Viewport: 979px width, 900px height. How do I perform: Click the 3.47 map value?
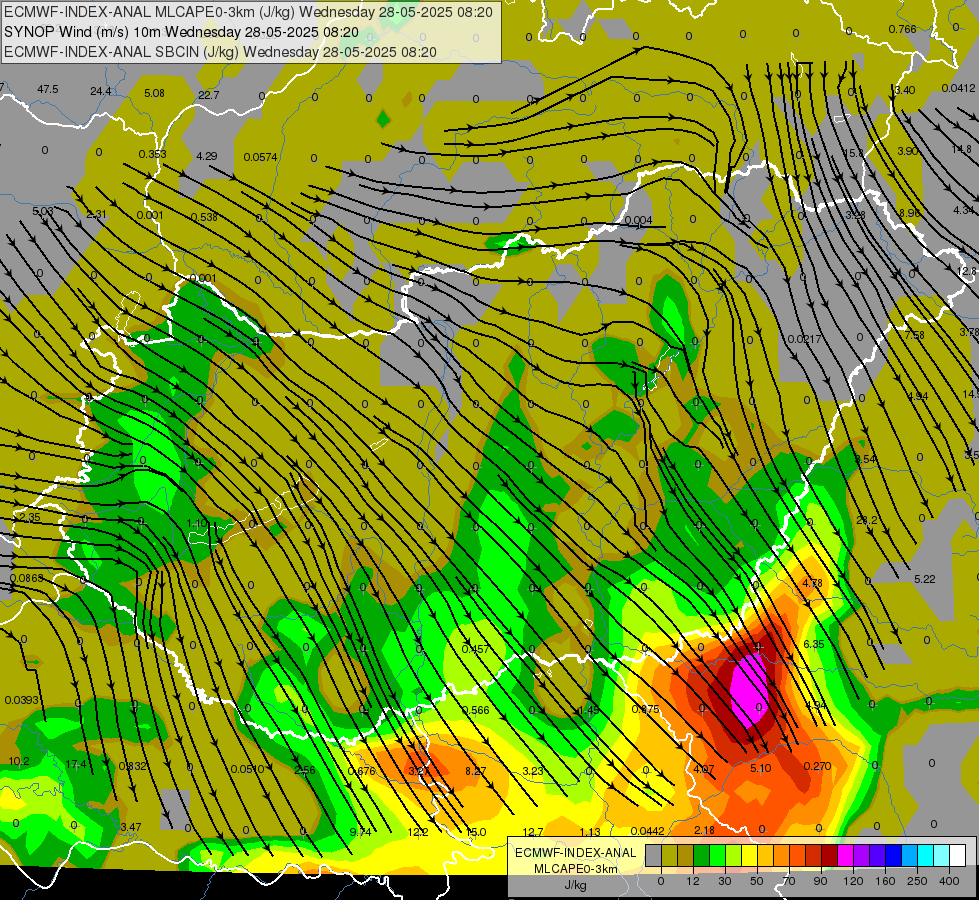point(130,827)
